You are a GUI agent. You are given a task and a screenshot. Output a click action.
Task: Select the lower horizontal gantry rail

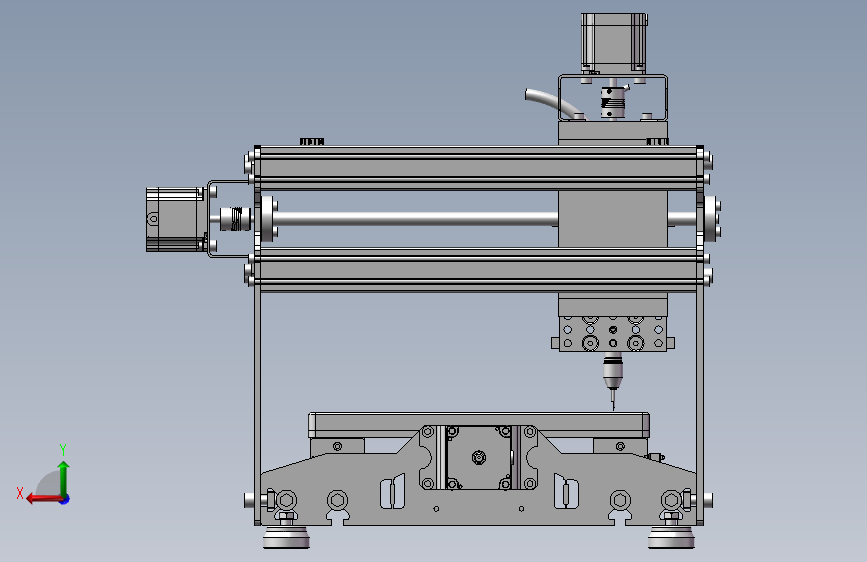pyautogui.click(x=479, y=269)
